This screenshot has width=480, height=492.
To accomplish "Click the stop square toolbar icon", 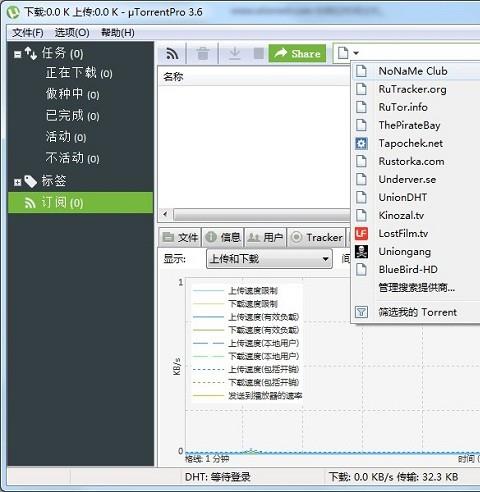I will pyautogui.click(x=259, y=53).
